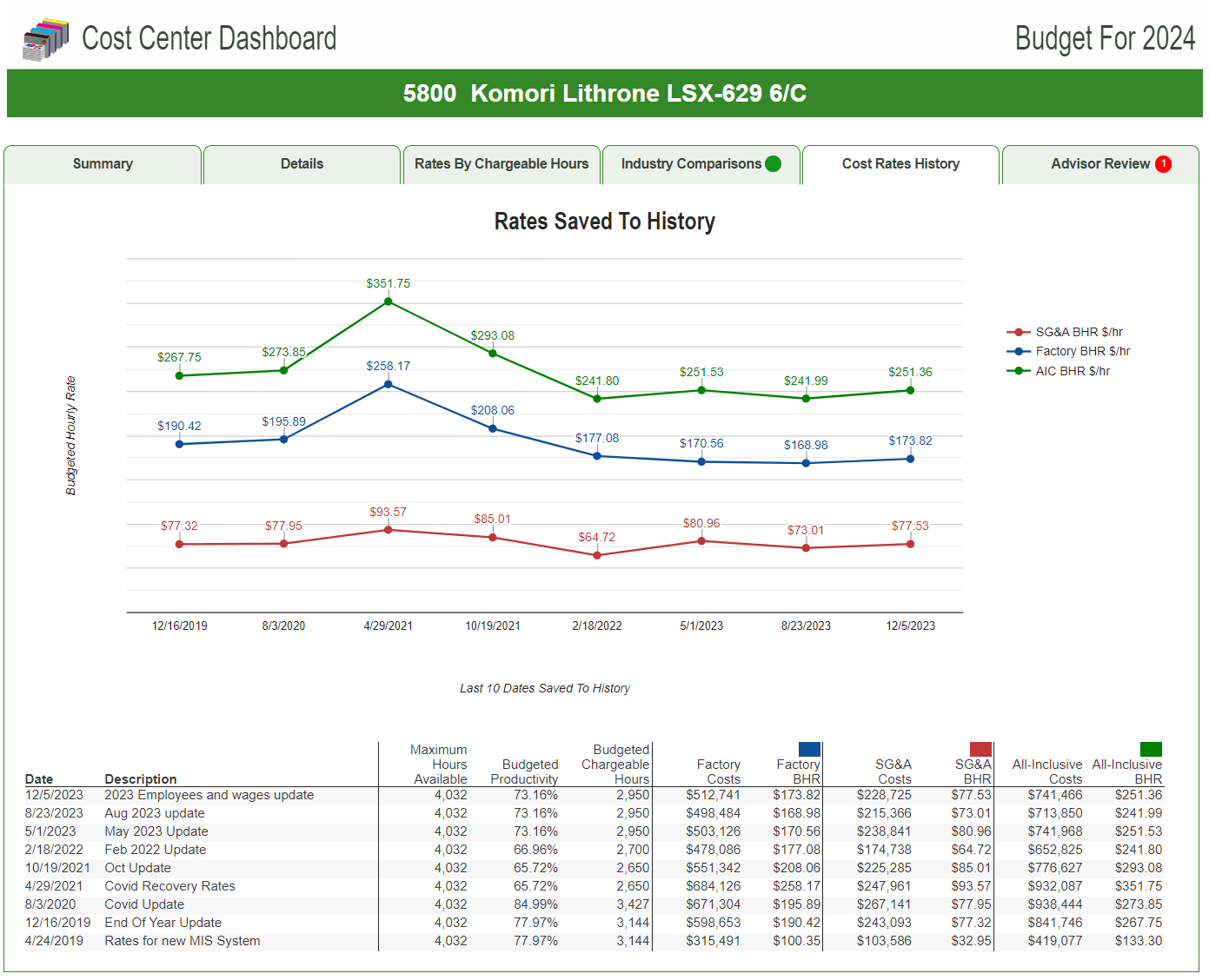The image size is (1209, 980).
Task: Click the $100.35 Factory BHR cell
Action: coord(796,941)
